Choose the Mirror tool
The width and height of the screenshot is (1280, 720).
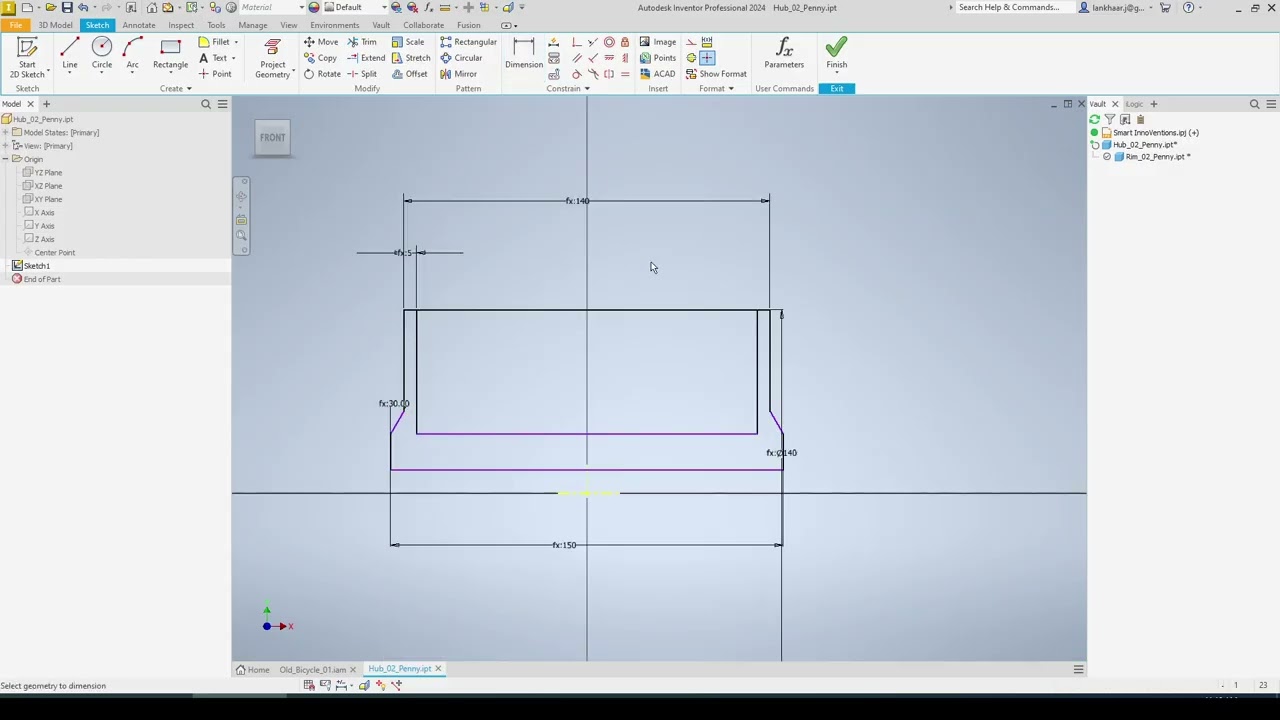pos(458,74)
